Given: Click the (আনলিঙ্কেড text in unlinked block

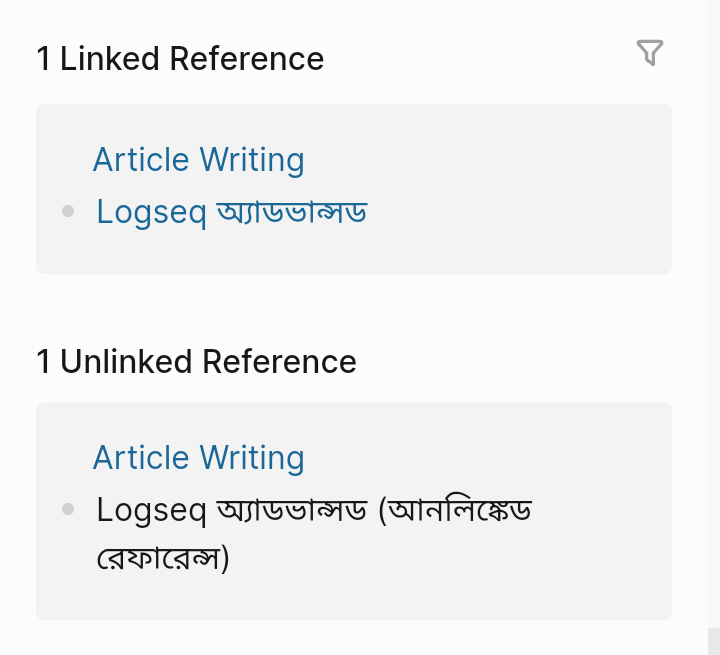Looking at the screenshot, I should [x=455, y=510].
